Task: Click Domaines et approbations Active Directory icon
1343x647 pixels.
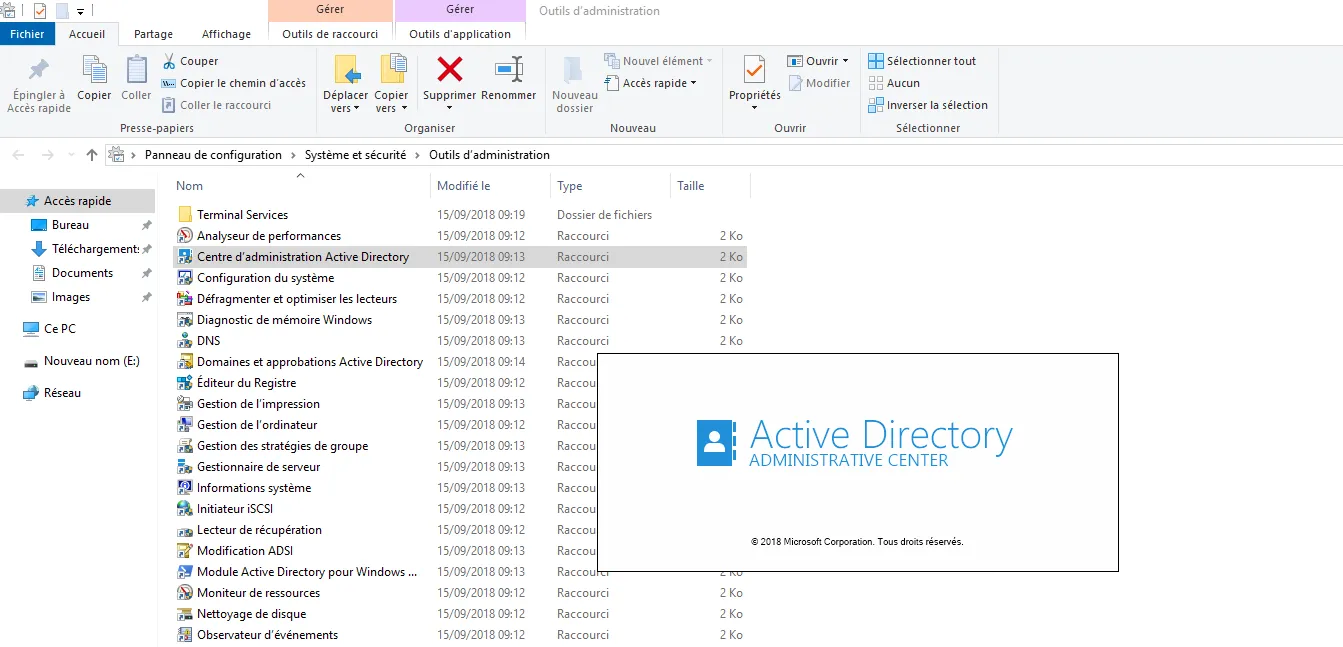Action: coord(185,362)
